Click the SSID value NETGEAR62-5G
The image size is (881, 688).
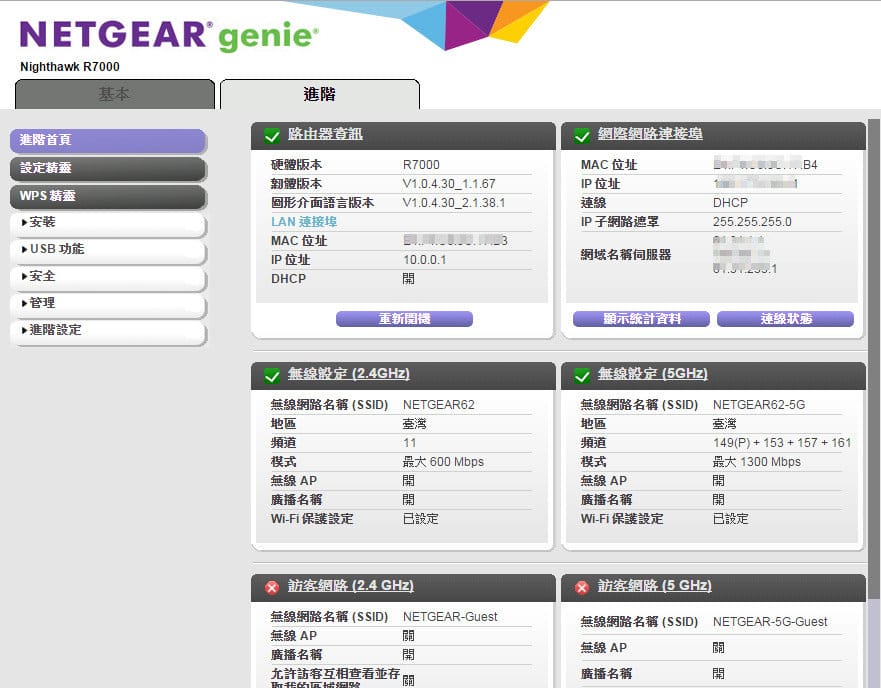click(x=759, y=405)
